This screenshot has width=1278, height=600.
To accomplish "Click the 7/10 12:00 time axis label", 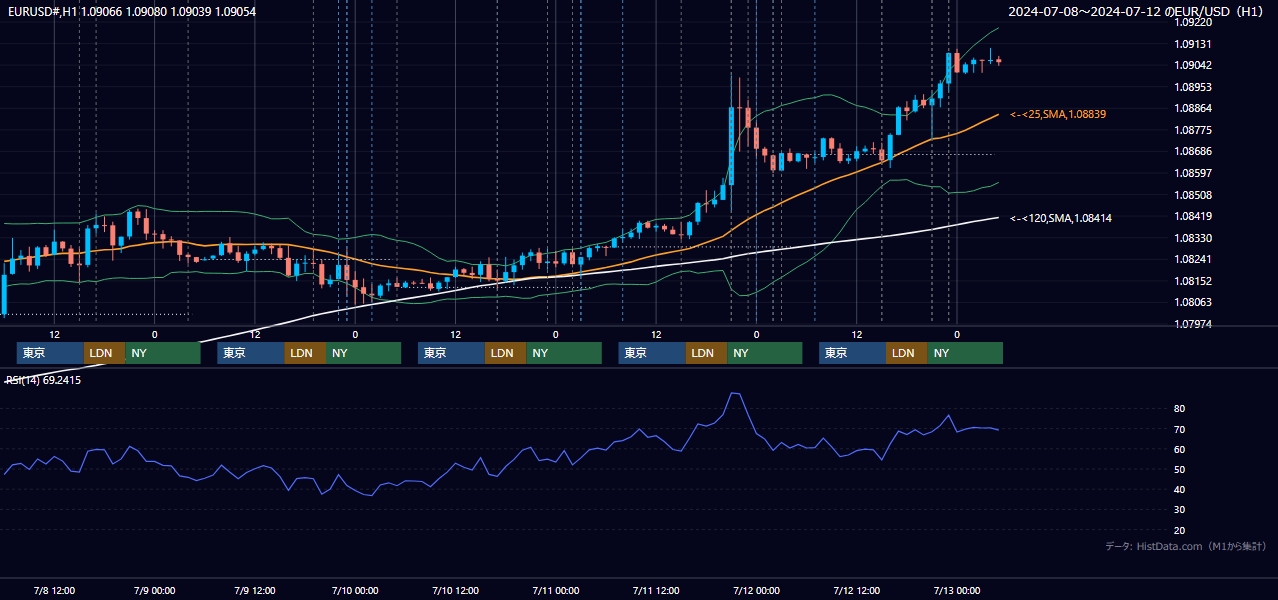I will (x=455, y=590).
